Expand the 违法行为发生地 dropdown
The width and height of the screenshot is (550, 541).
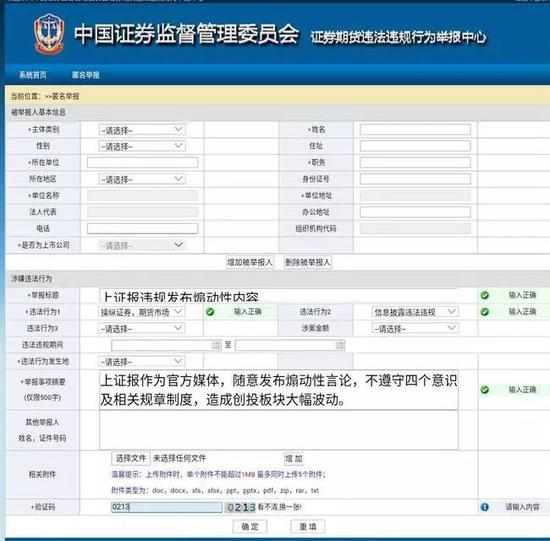coord(142,361)
